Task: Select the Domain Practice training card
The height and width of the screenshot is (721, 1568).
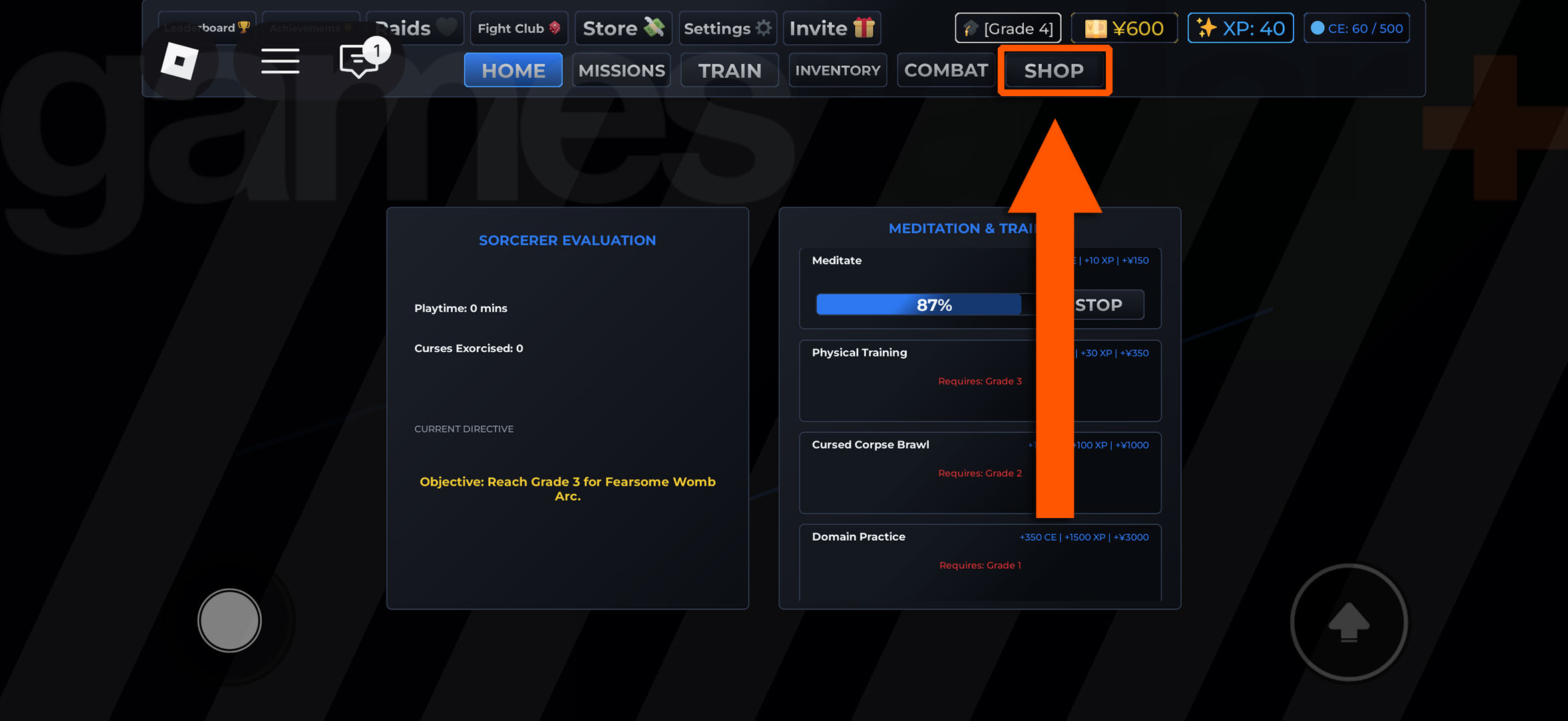Action: point(979,561)
